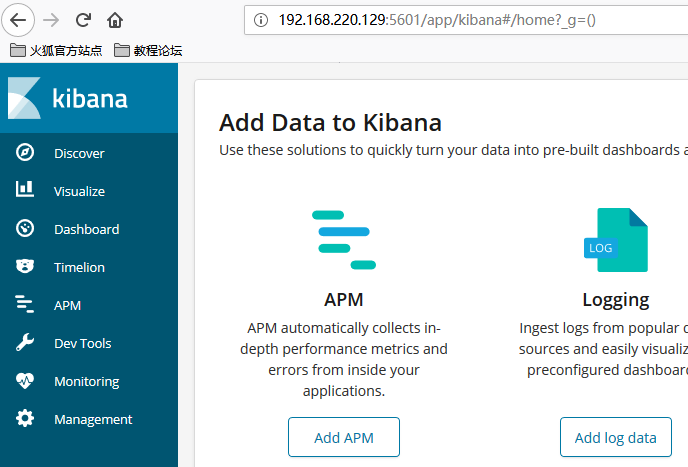Select the Discover menu label
The width and height of the screenshot is (688, 467).
(79, 153)
